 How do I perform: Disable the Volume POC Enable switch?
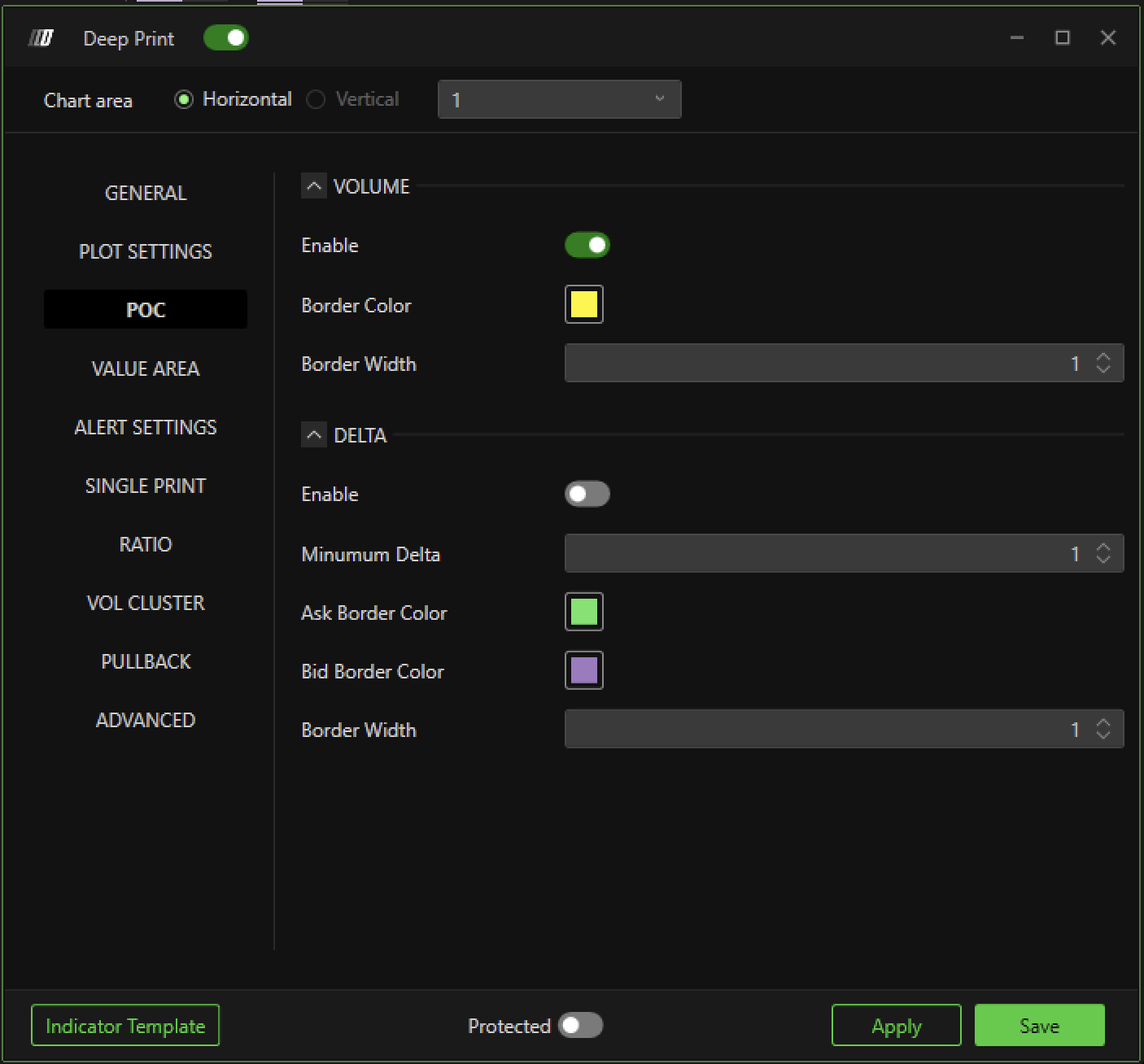point(587,245)
